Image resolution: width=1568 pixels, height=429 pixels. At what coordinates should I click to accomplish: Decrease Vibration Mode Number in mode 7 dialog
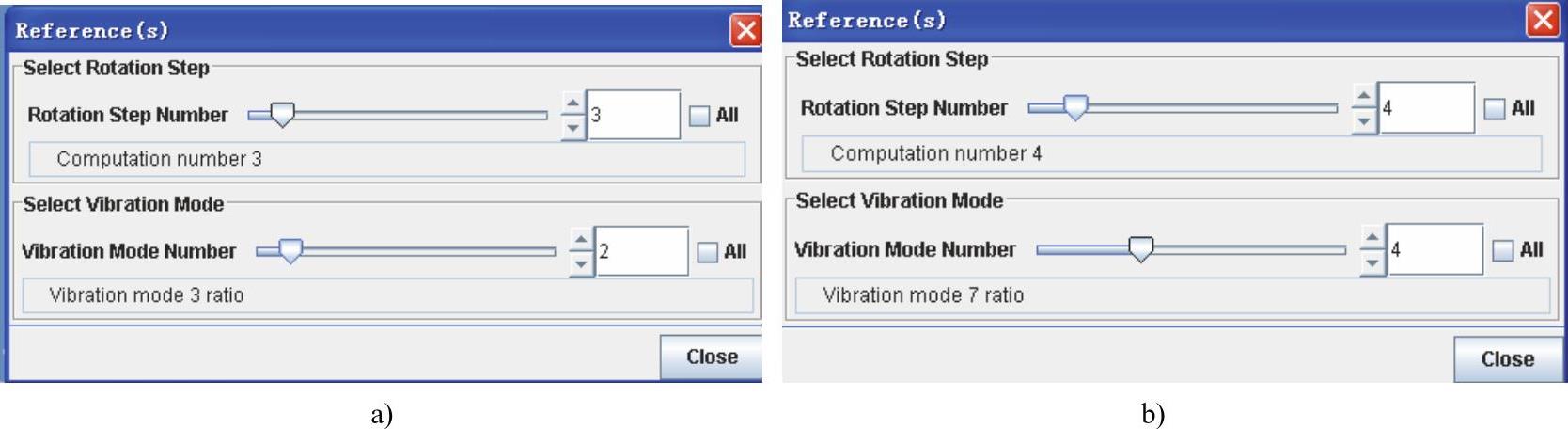click(1372, 262)
